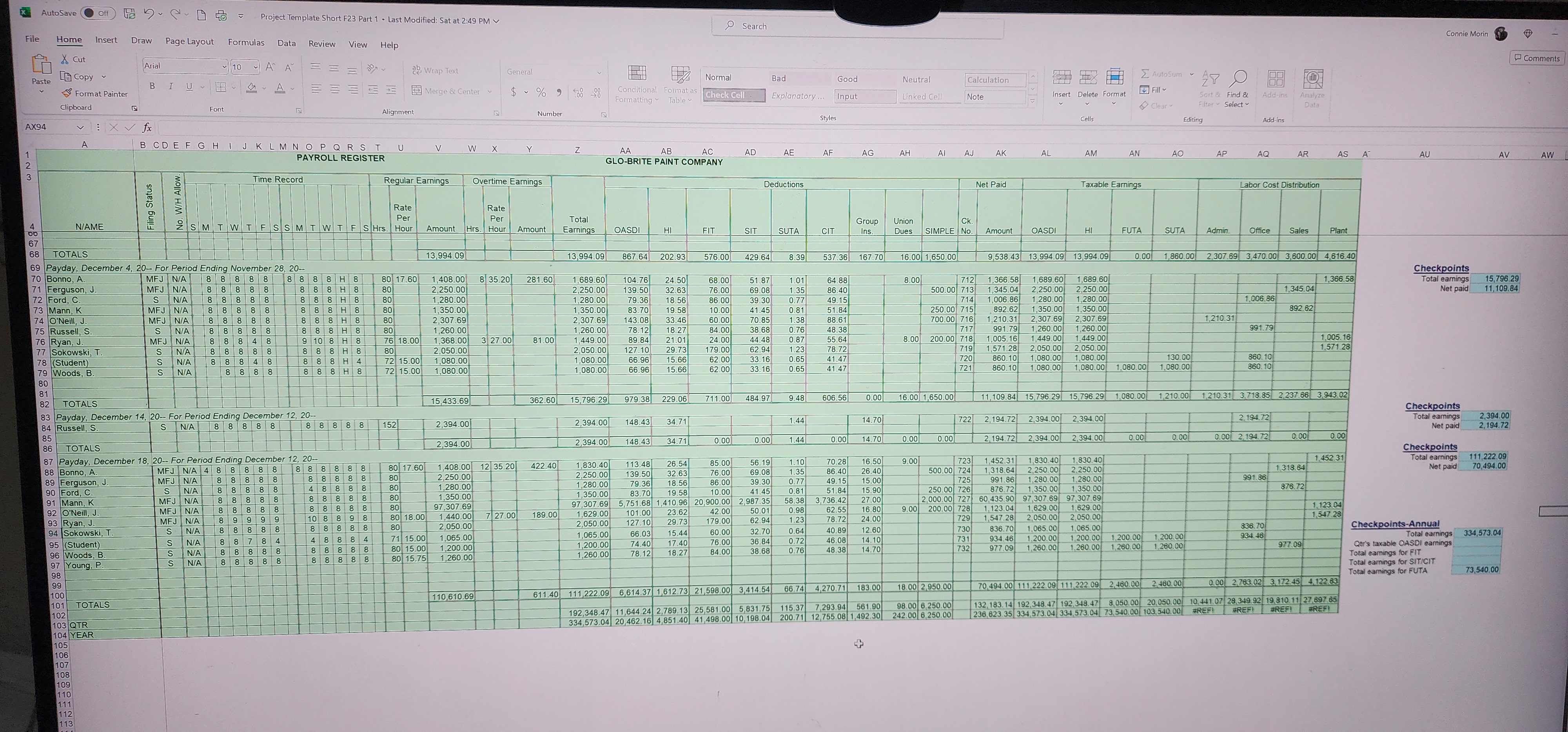1568x732 pixels.
Task: Click the Comments button
Action: [x=1537, y=58]
